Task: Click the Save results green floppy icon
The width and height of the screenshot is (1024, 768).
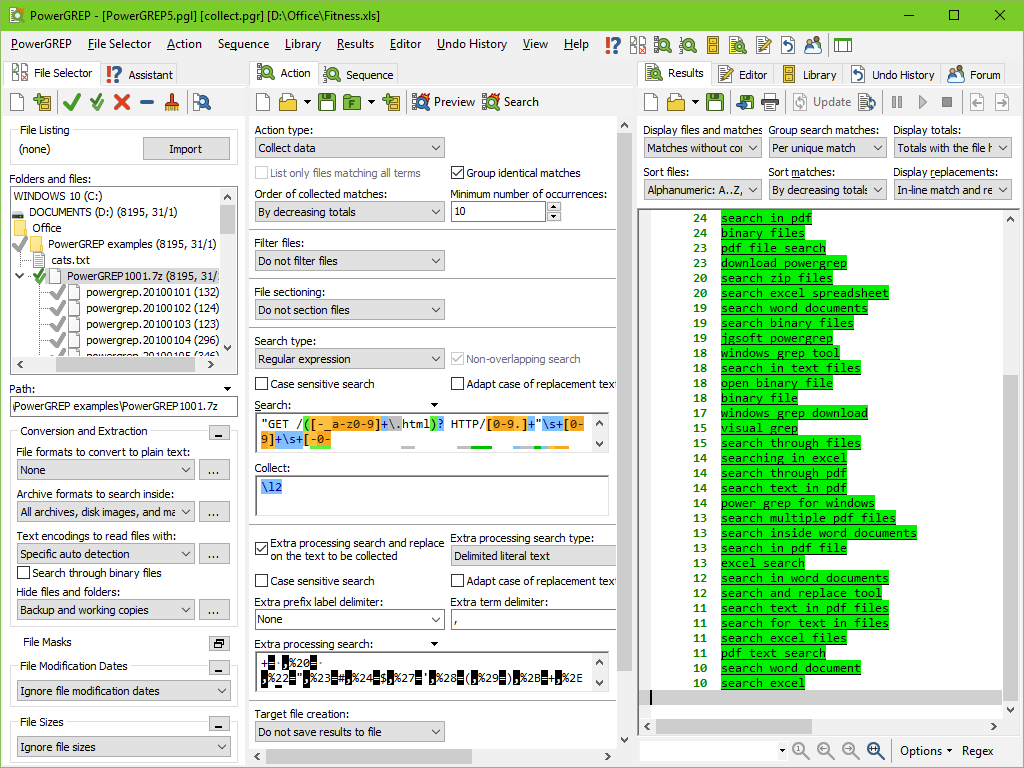Action: click(x=715, y=102)
